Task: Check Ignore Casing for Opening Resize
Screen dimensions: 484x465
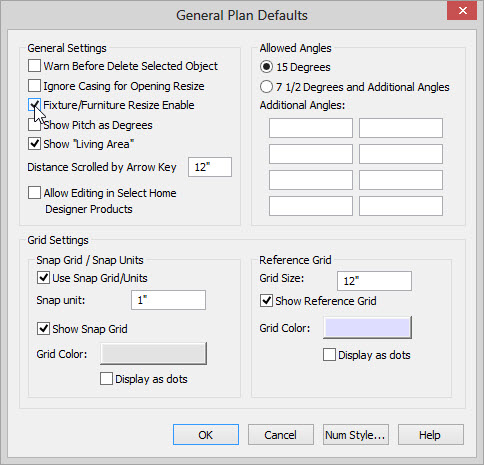Action: coord(34,86)
